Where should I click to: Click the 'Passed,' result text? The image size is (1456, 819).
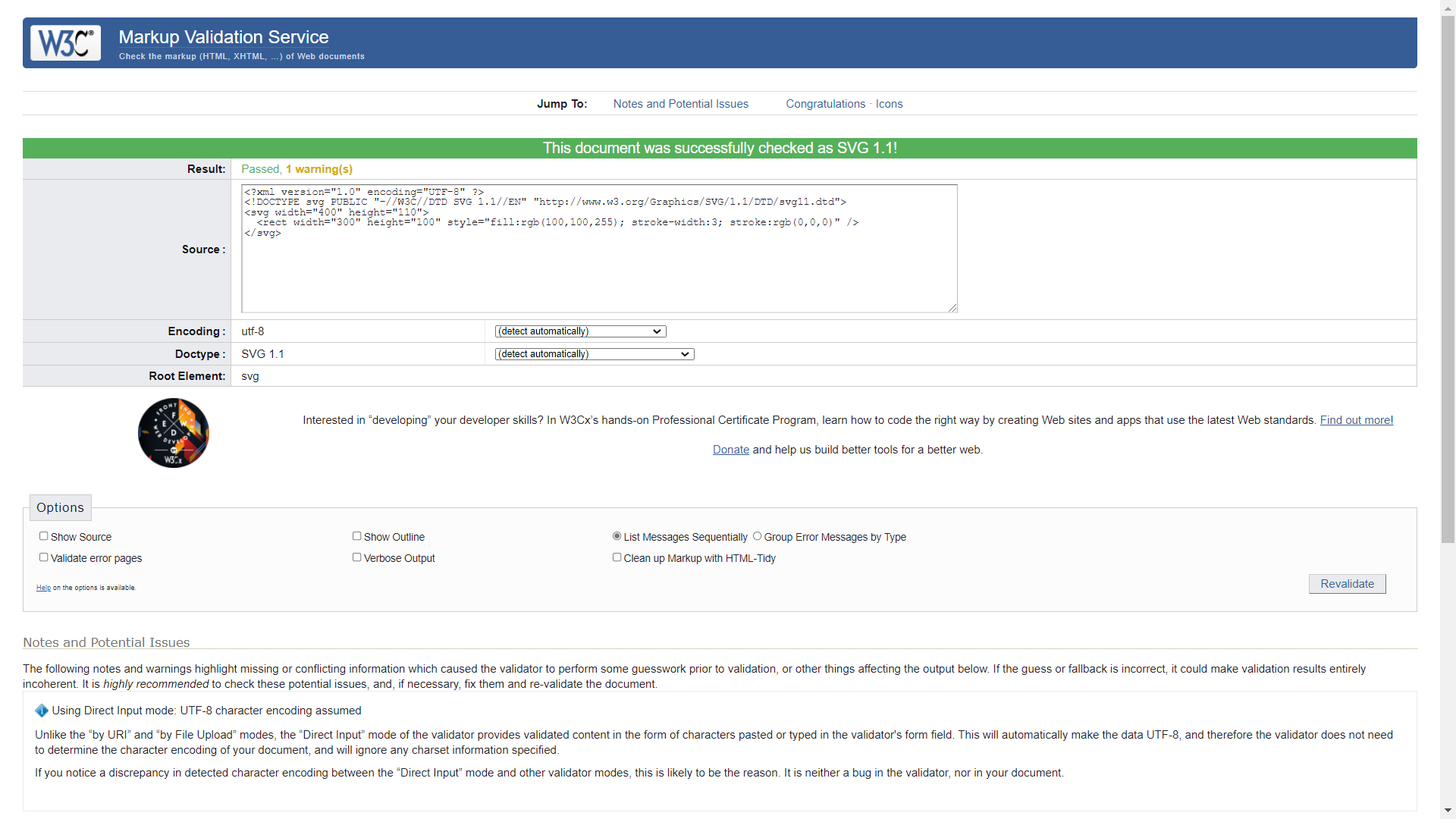click(262, 169)
